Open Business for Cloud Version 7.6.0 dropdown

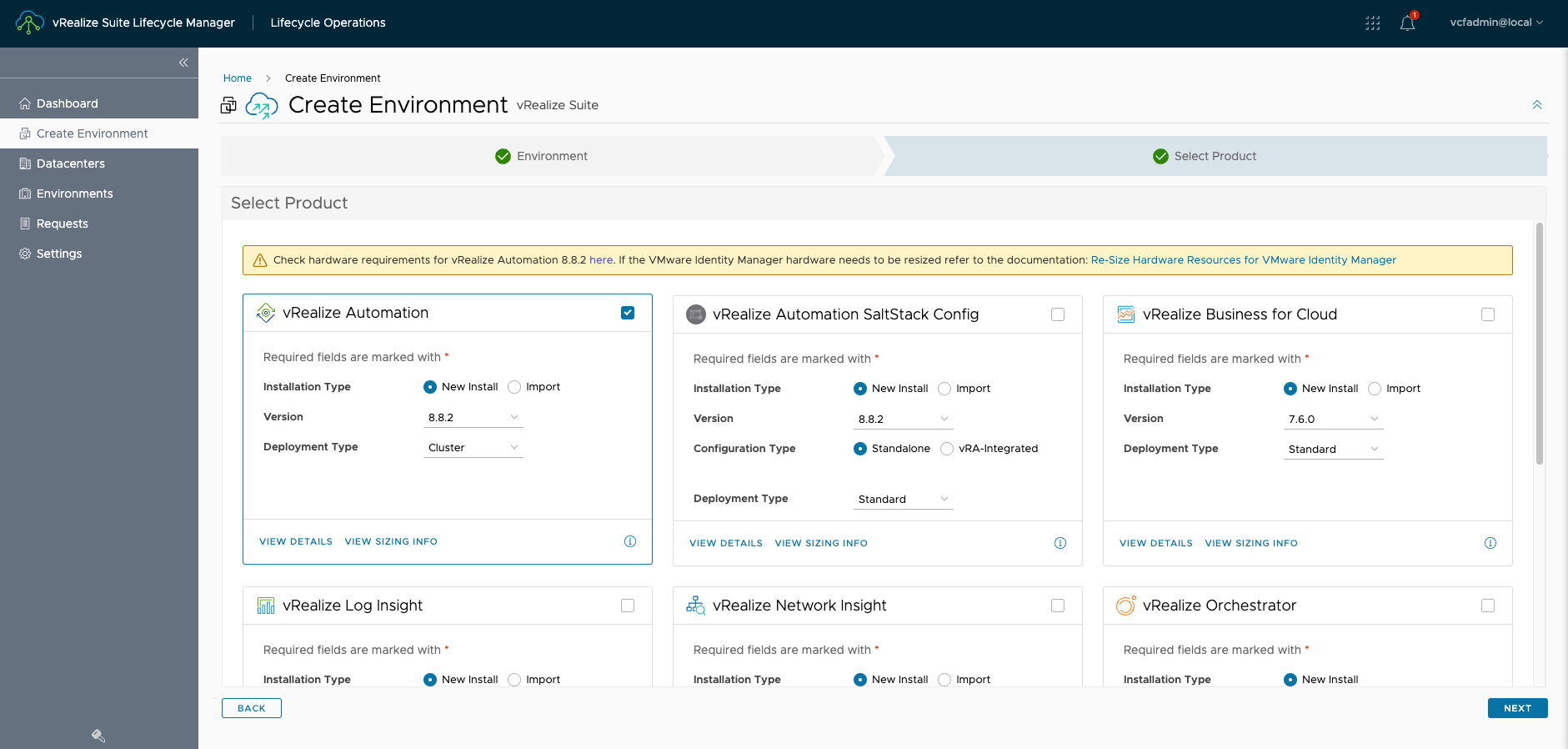[x=1334, y=419]
